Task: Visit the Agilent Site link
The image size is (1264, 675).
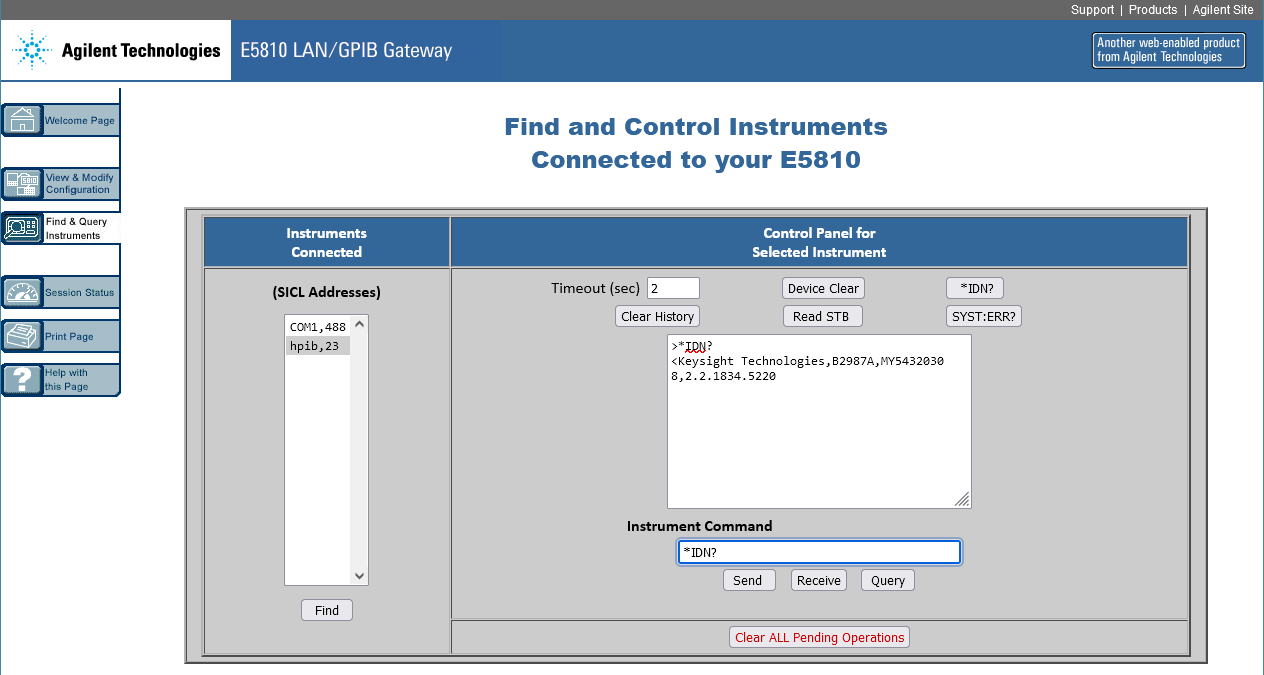Action: tap(1223, 10)
